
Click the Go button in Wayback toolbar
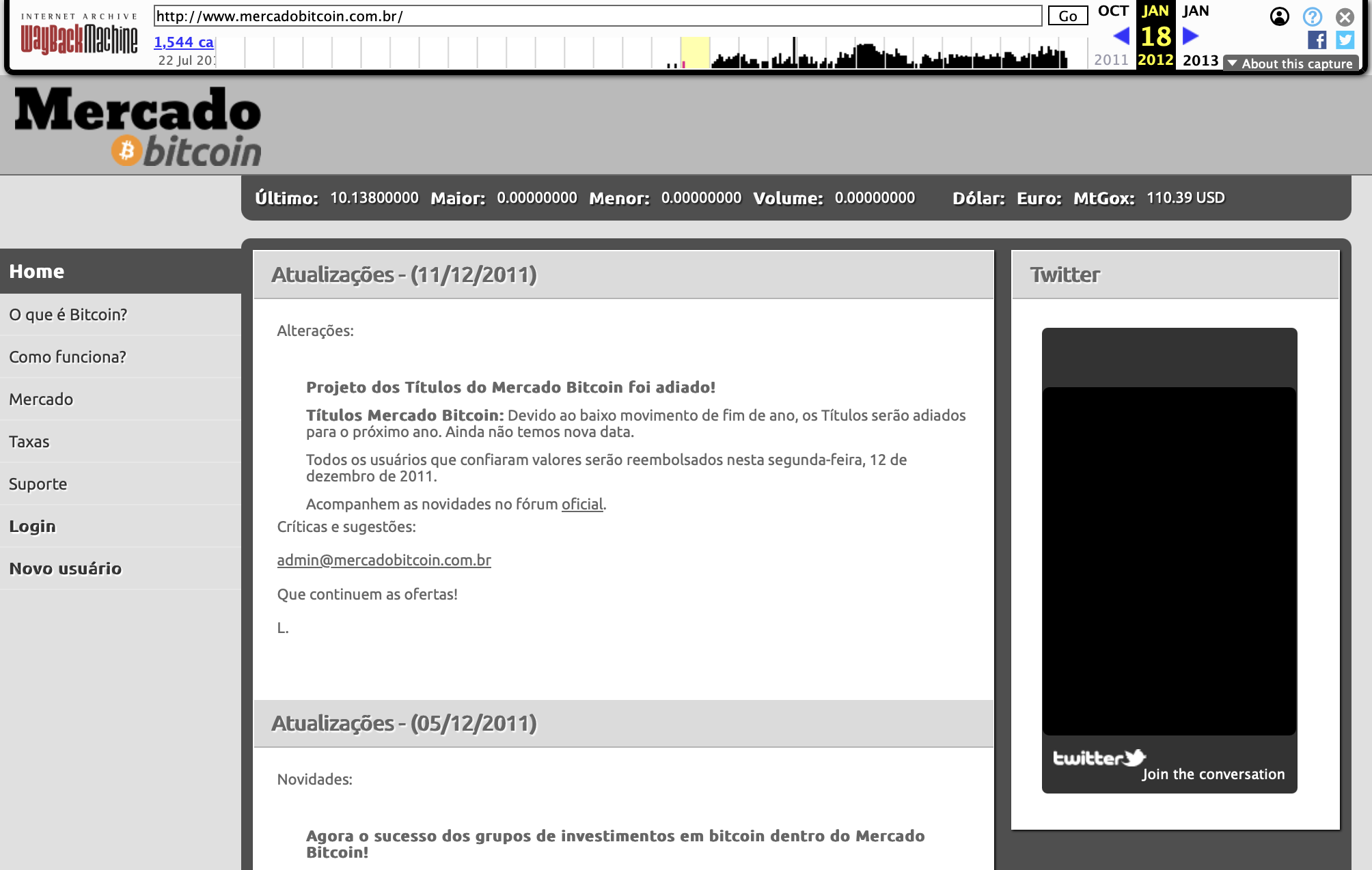point(1067,16)
